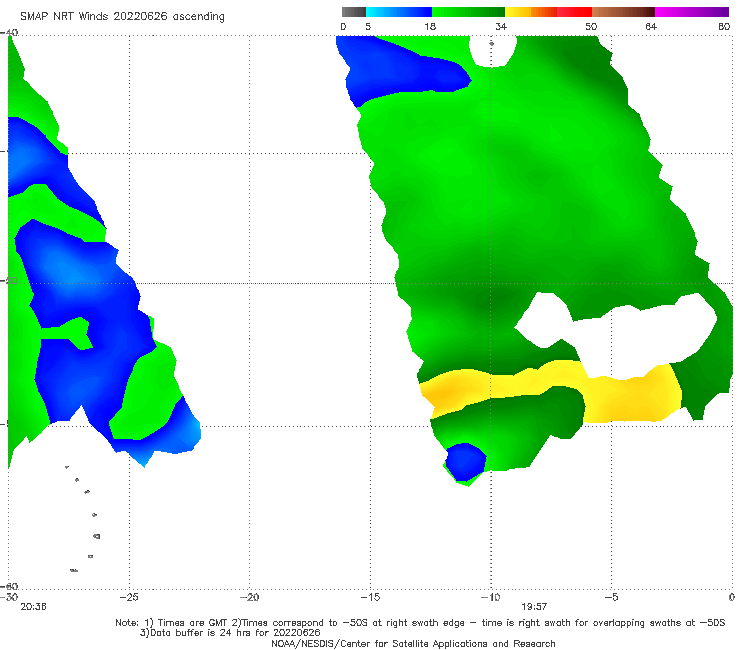The height and width of the screenshot is (650, 740).
Task: Click the longitude label '-30'
Action: pos(9,597)
